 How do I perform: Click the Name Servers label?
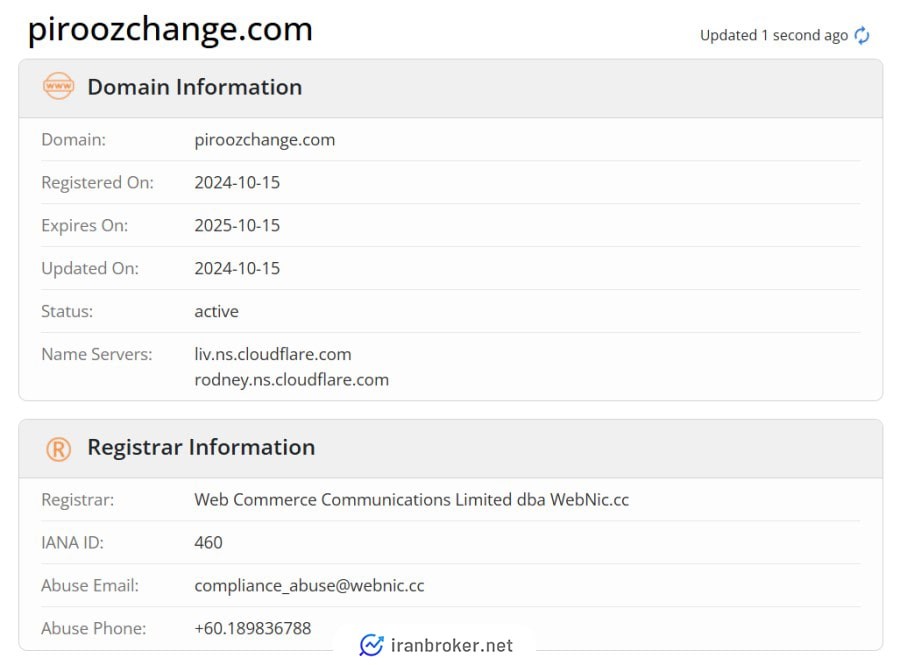click(97, 355)
